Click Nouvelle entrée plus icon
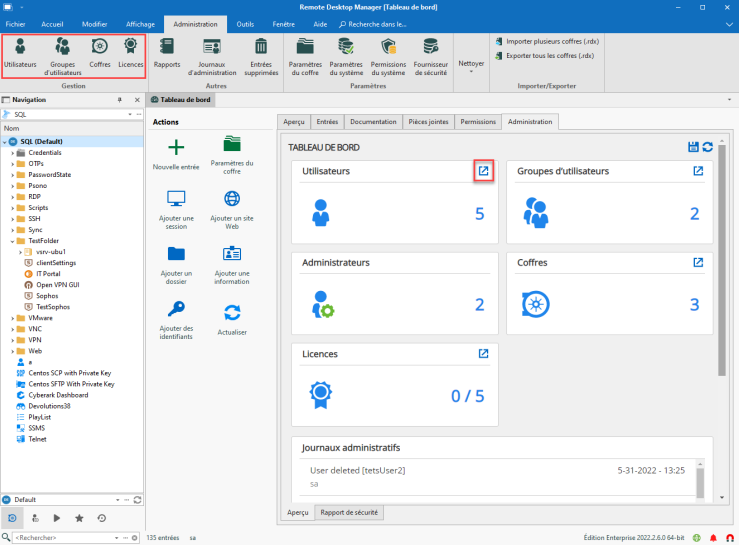Viewport: 740px width, 545px height. point(176,147)
